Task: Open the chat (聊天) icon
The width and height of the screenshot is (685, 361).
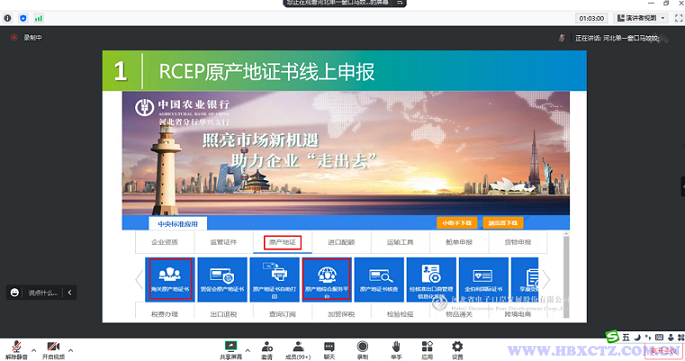Action: pyautogui.click(x=329, y=350)
